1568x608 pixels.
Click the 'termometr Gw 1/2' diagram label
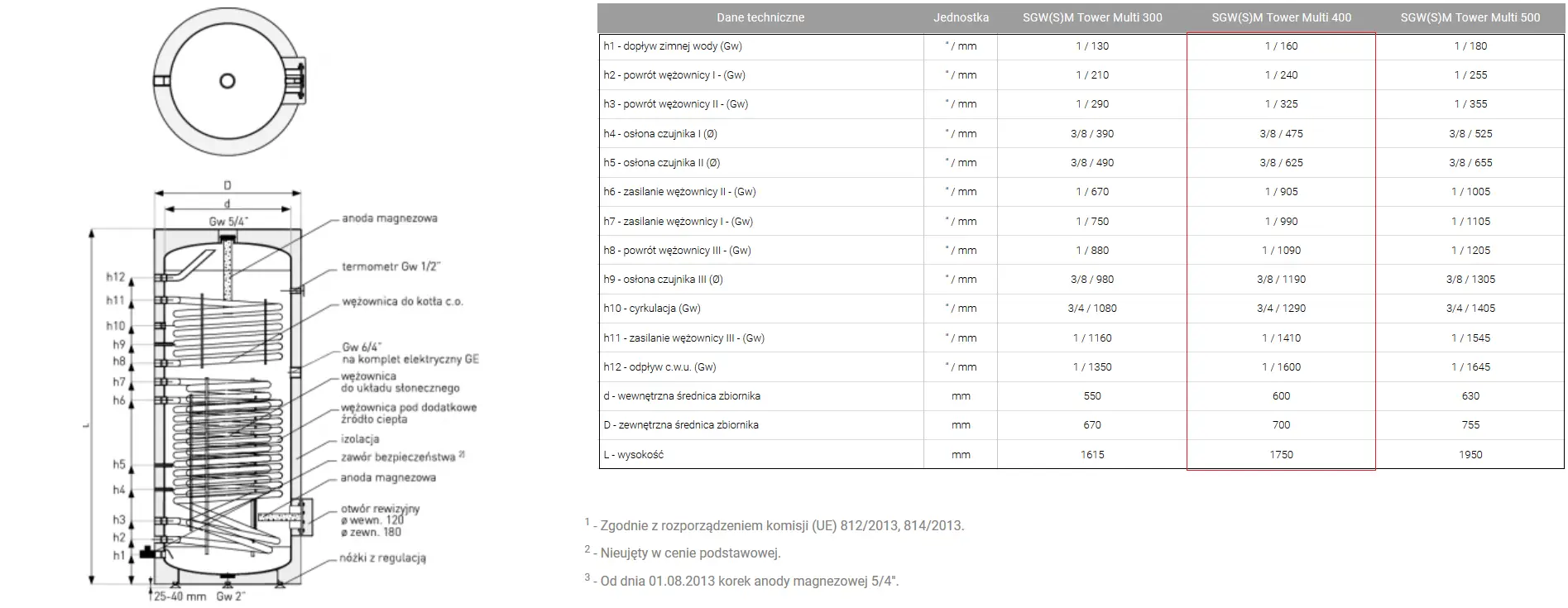(391, 266)
